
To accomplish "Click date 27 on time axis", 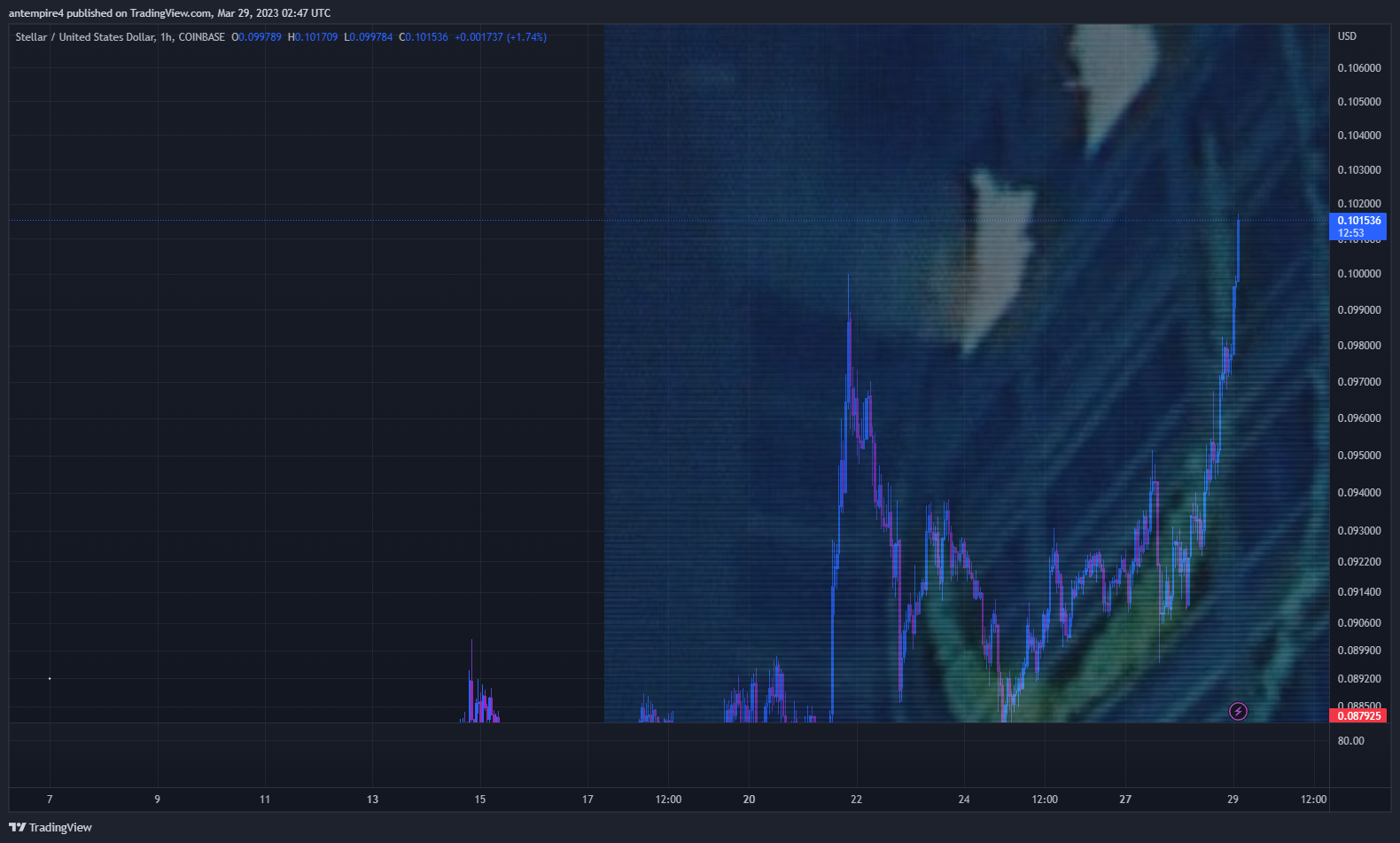I will point(1125,800).
